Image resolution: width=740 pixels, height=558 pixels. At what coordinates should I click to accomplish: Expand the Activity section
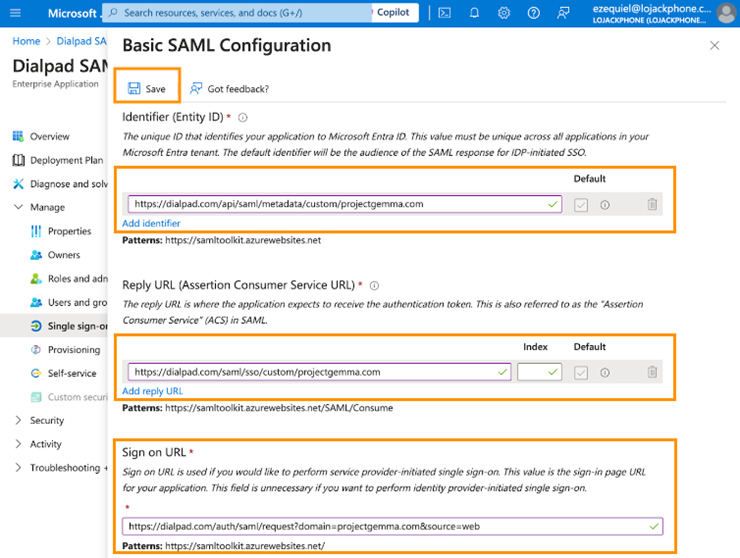coord(18,444)
